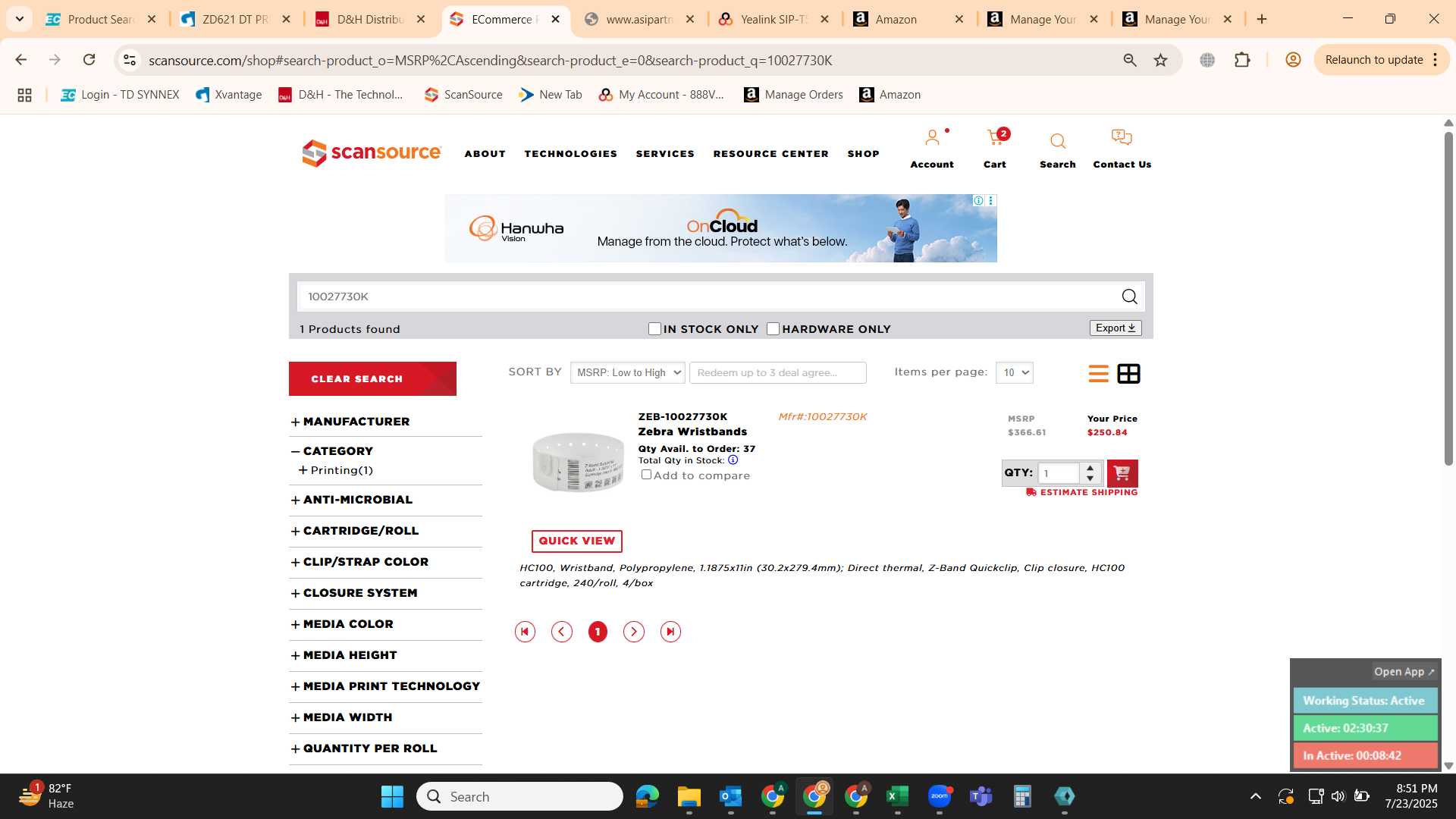Viewport: 1456px width, 819px height.
Task: Add Zebra Wristbands to cart
Action: 1122,473
